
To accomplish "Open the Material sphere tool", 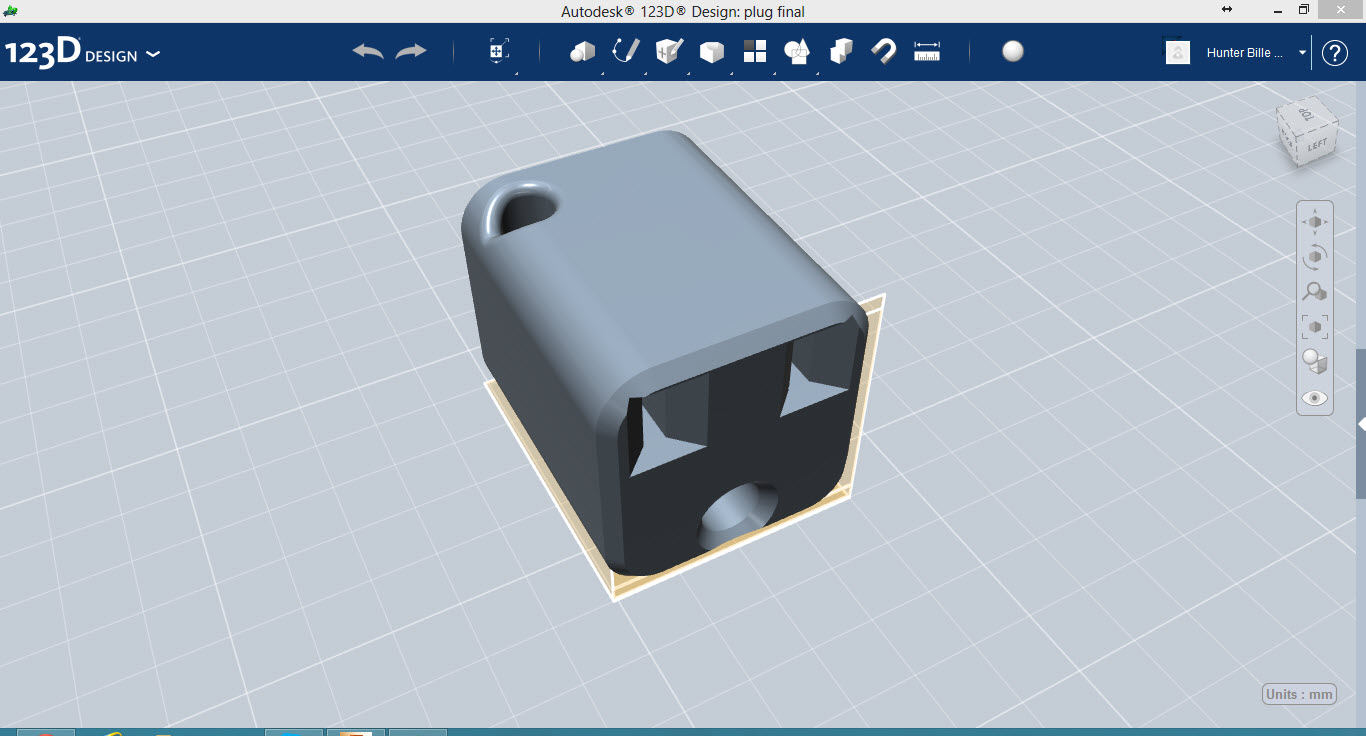I will (1013, 52).
